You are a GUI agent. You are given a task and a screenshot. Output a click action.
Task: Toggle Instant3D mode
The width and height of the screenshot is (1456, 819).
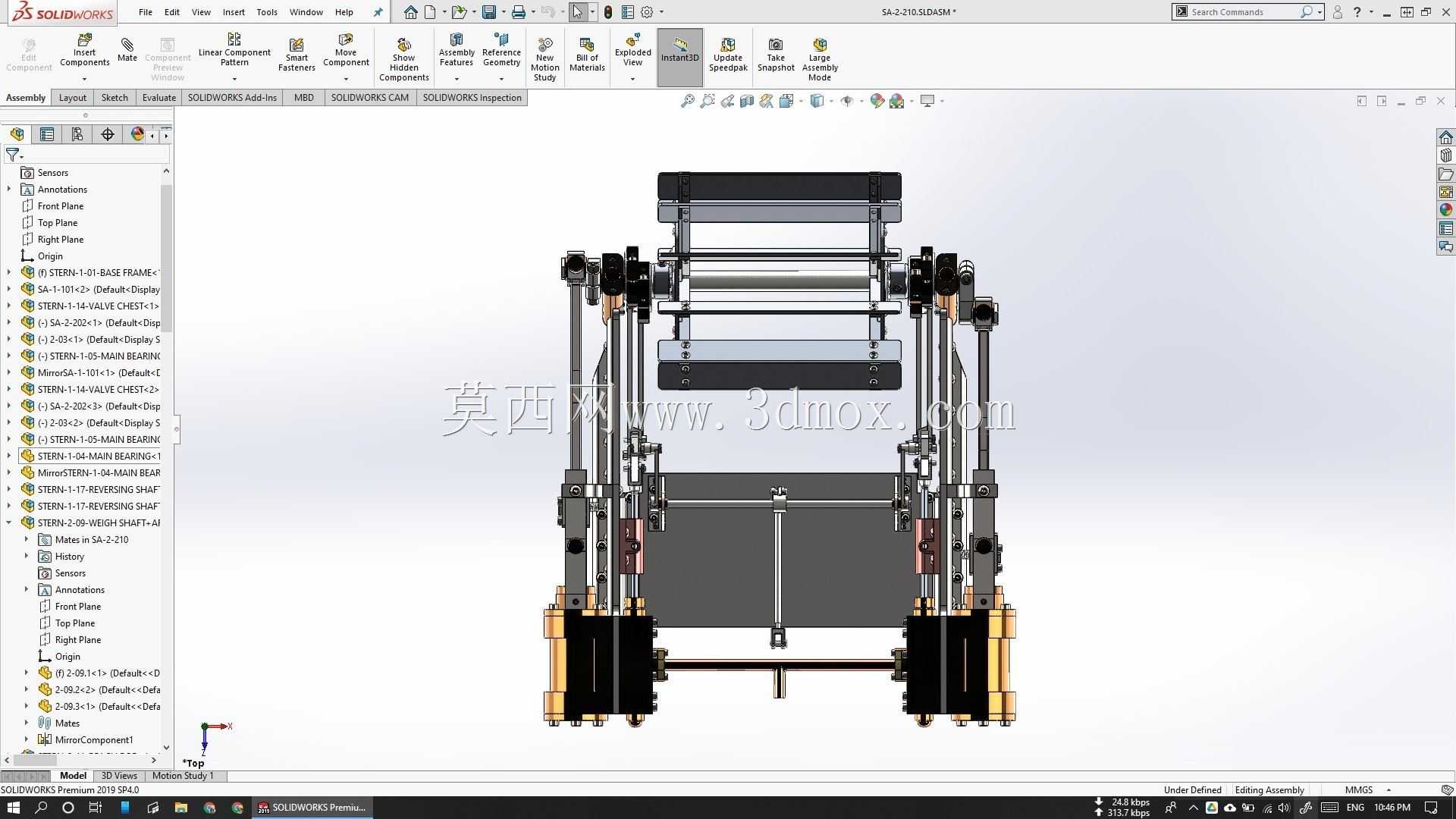(x=679, y=58)
